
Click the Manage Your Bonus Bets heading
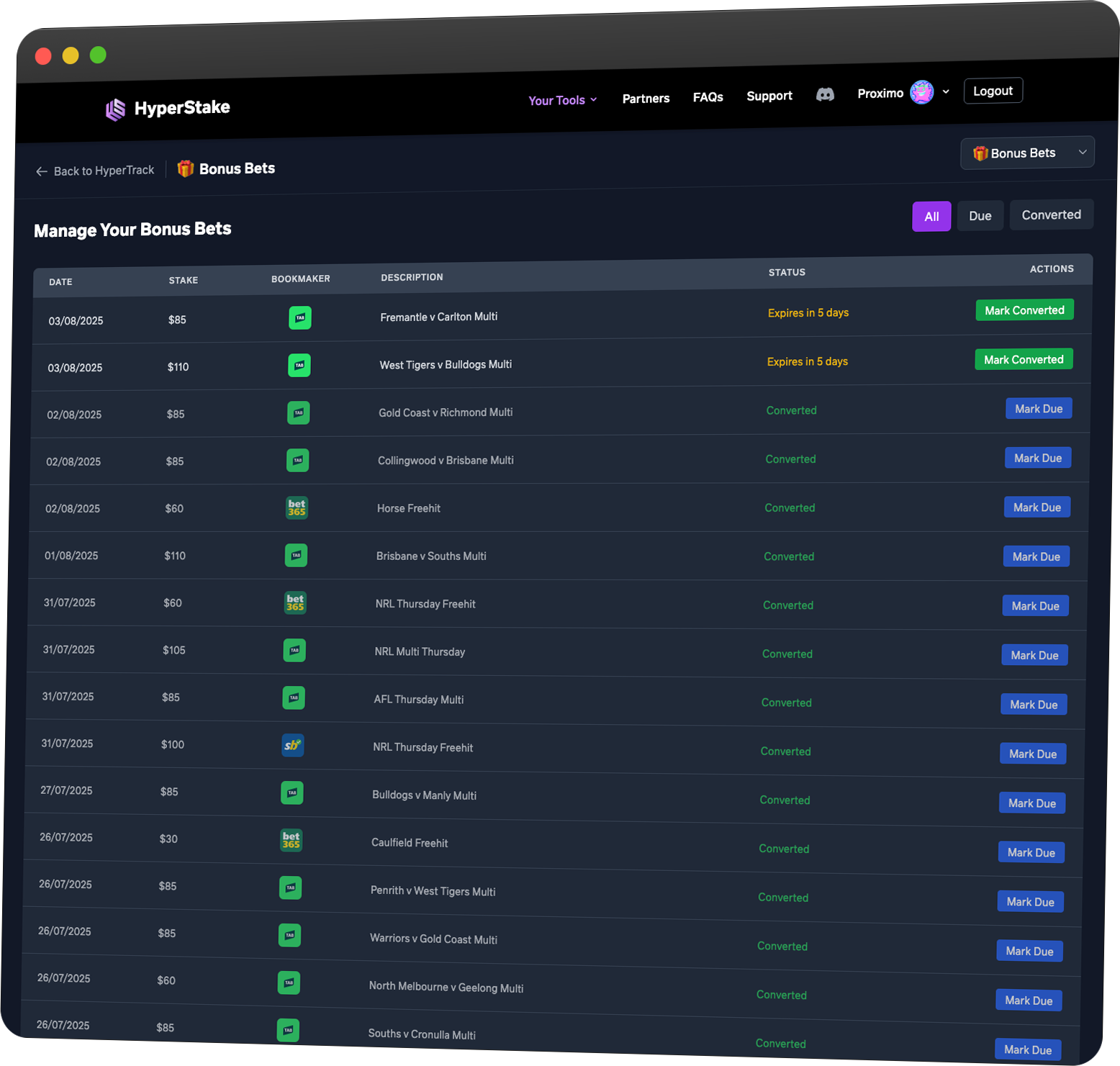click(x=132, y=230)
